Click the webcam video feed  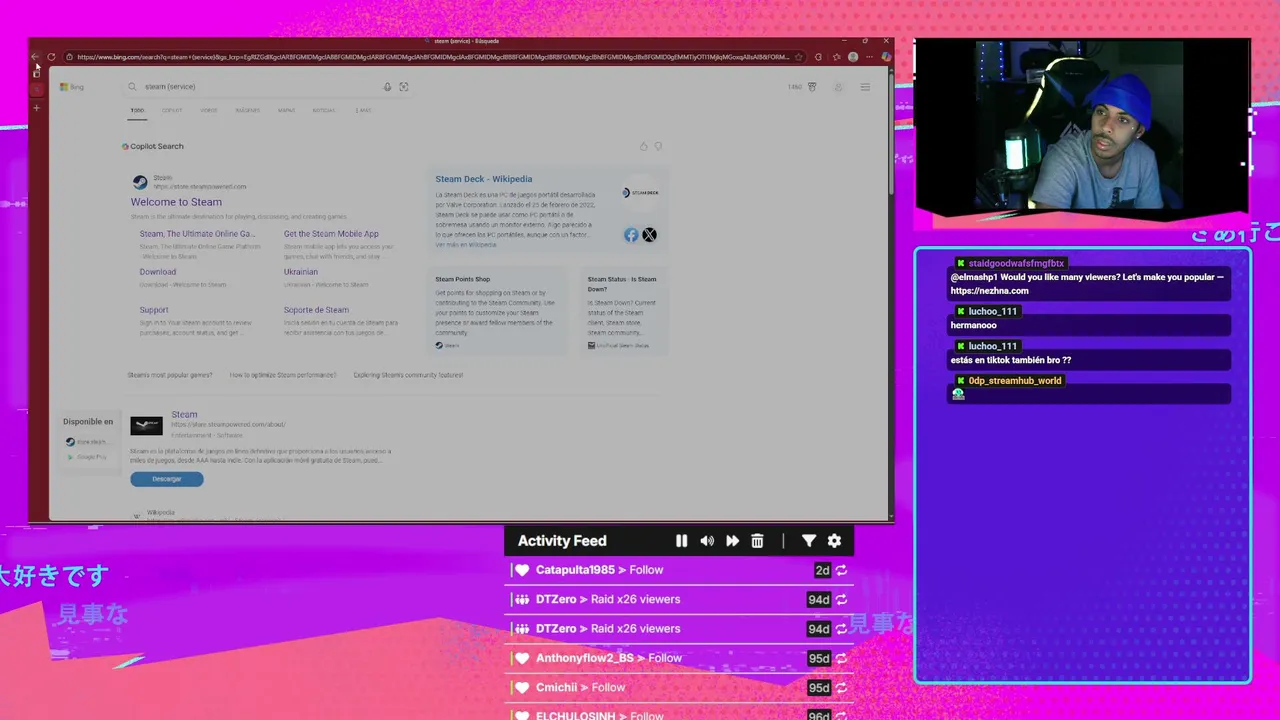click(x=1081, y=128)
